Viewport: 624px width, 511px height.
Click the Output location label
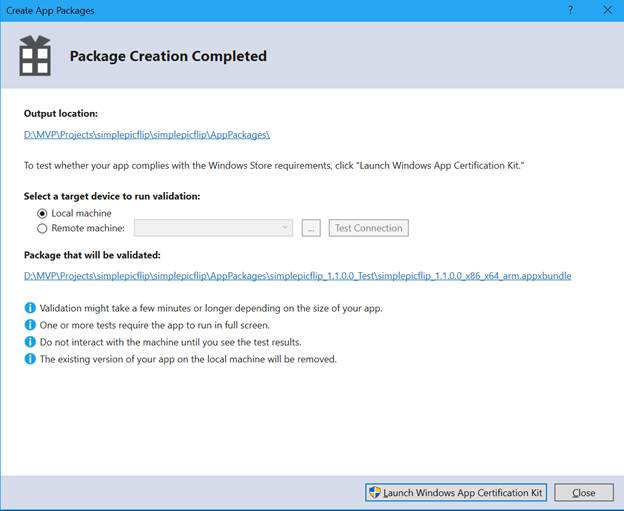(61, 113)
